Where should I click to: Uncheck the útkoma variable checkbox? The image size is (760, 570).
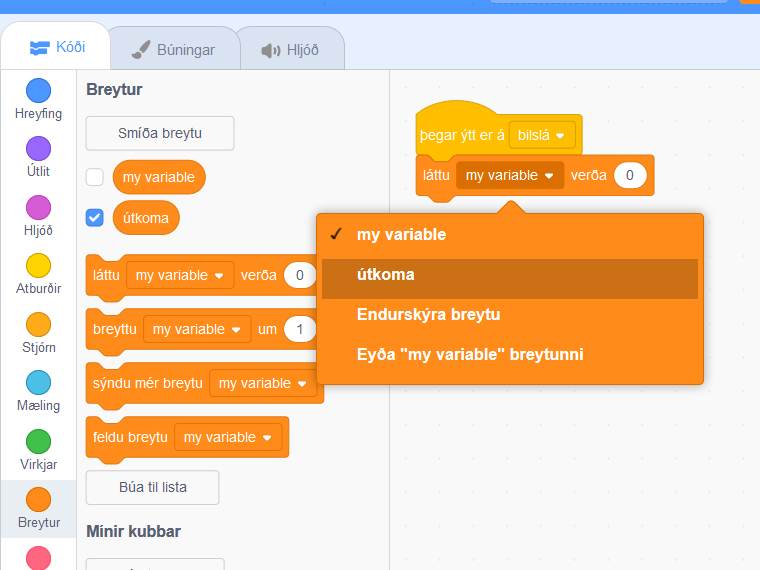(95, 217)
